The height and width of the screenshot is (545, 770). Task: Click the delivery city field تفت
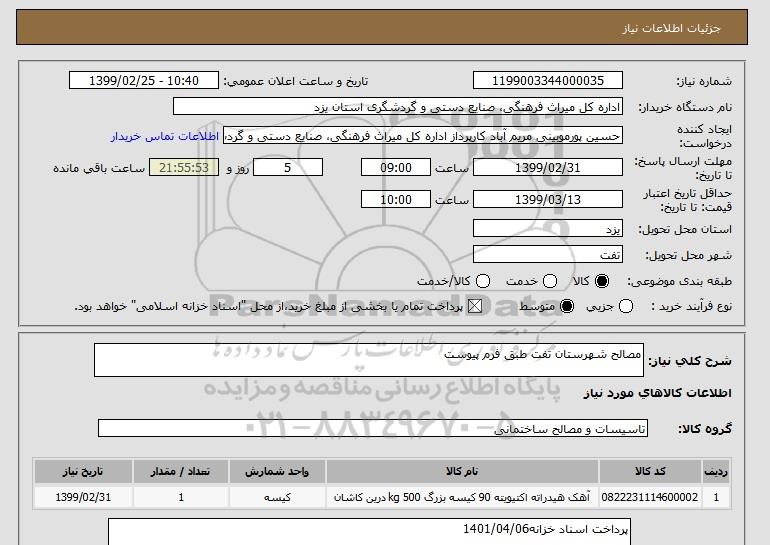coord(548,254)
